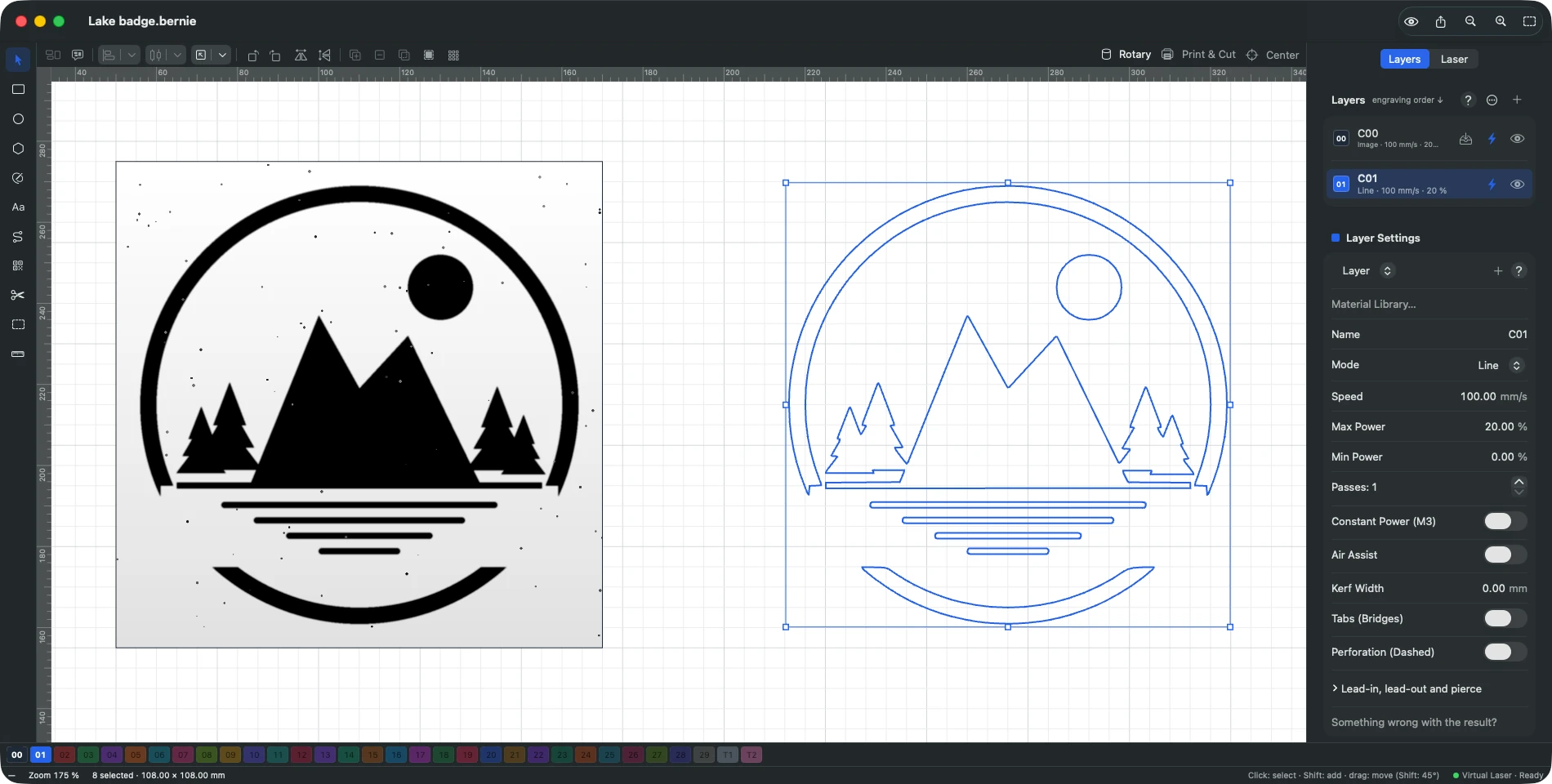
Task: Click the share export icon
Action: click(1441, 21)
